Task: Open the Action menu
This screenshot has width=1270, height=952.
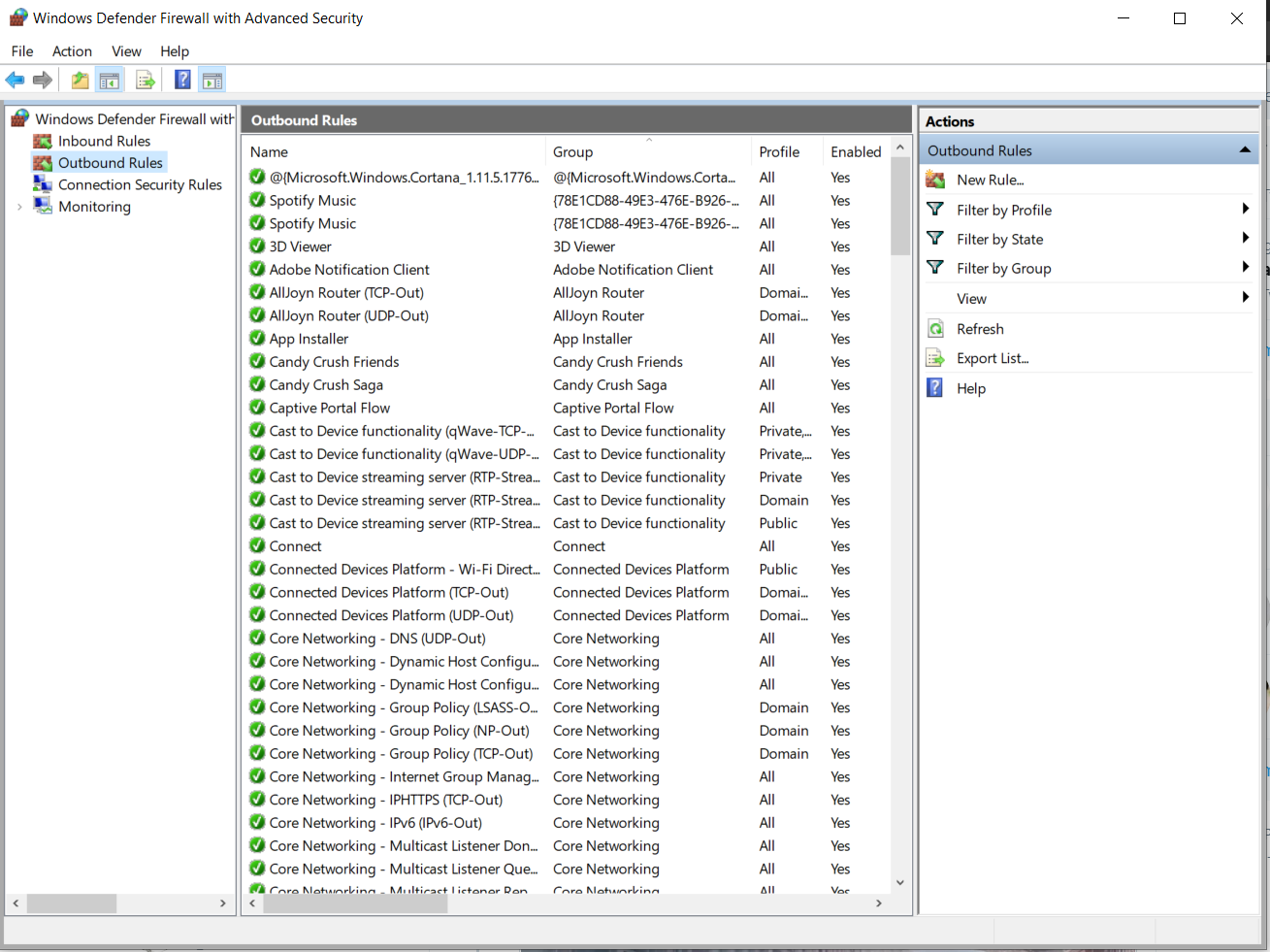Action: pyautogui.click(x=72, y=51)
